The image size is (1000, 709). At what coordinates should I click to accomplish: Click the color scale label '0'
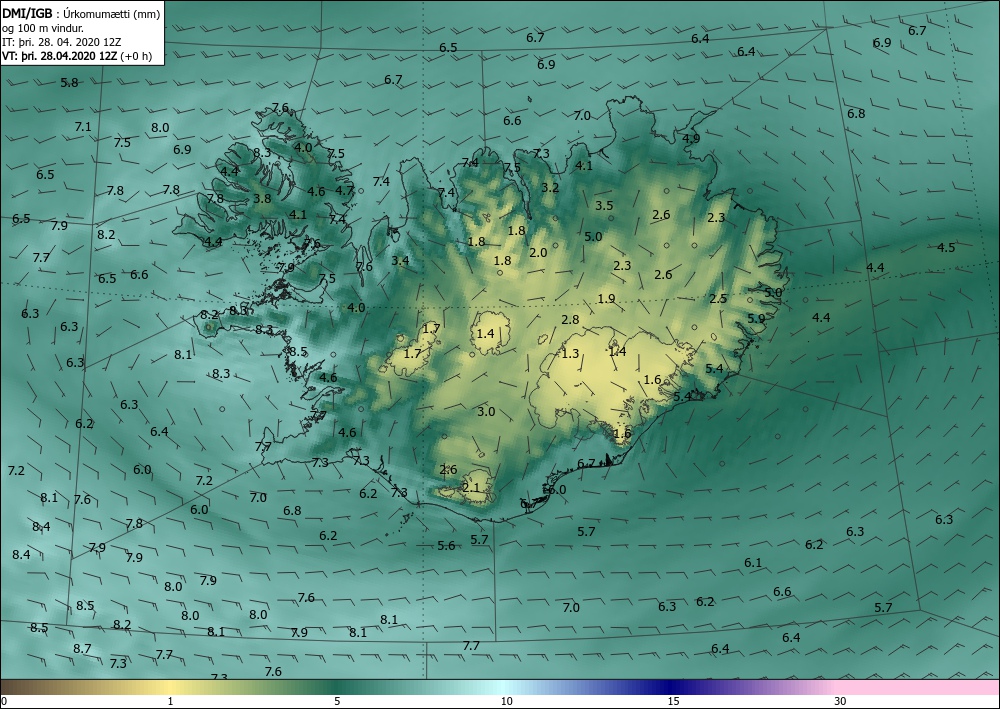(4, 701)
